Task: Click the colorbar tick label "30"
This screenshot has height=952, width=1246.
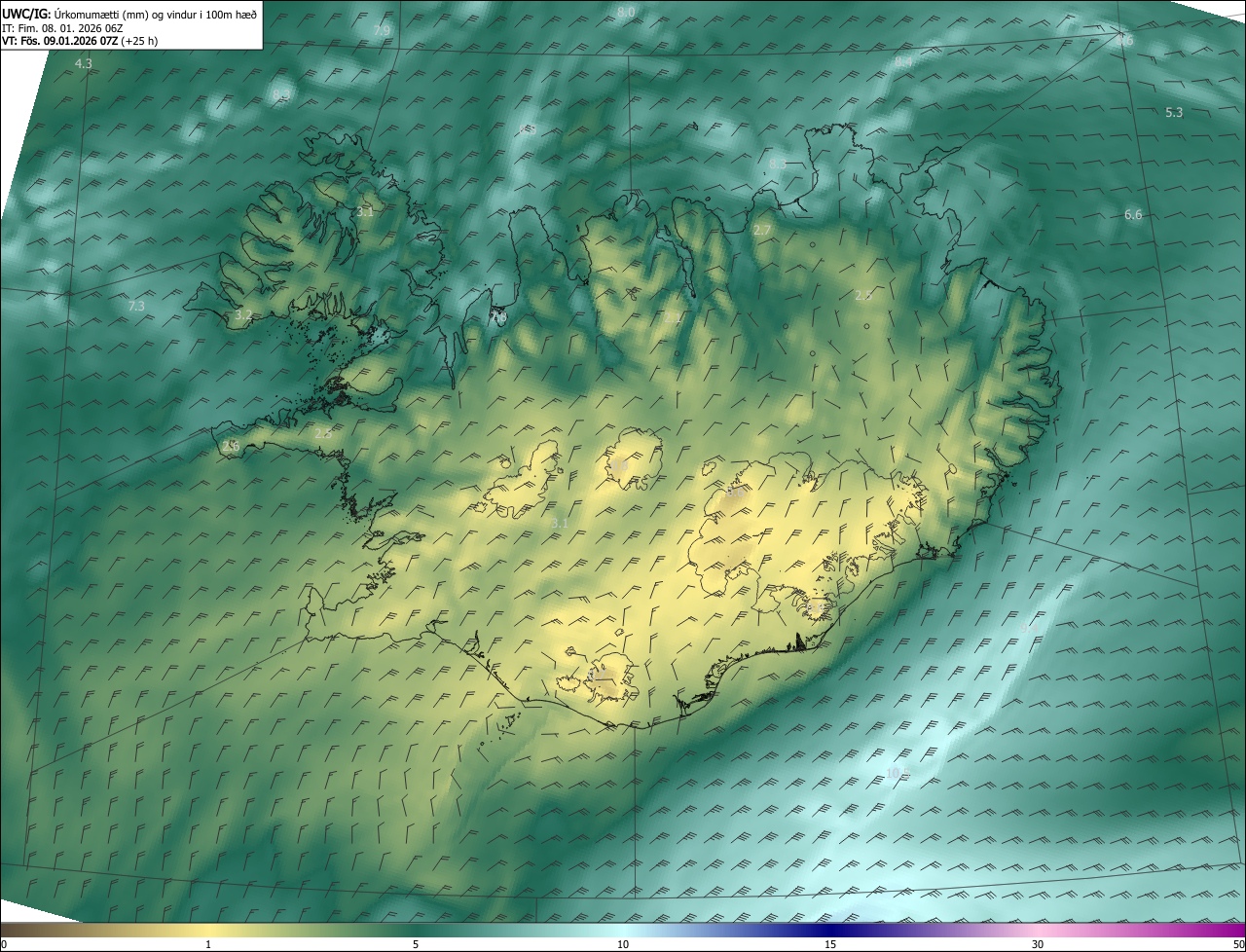Action: 1038,944
